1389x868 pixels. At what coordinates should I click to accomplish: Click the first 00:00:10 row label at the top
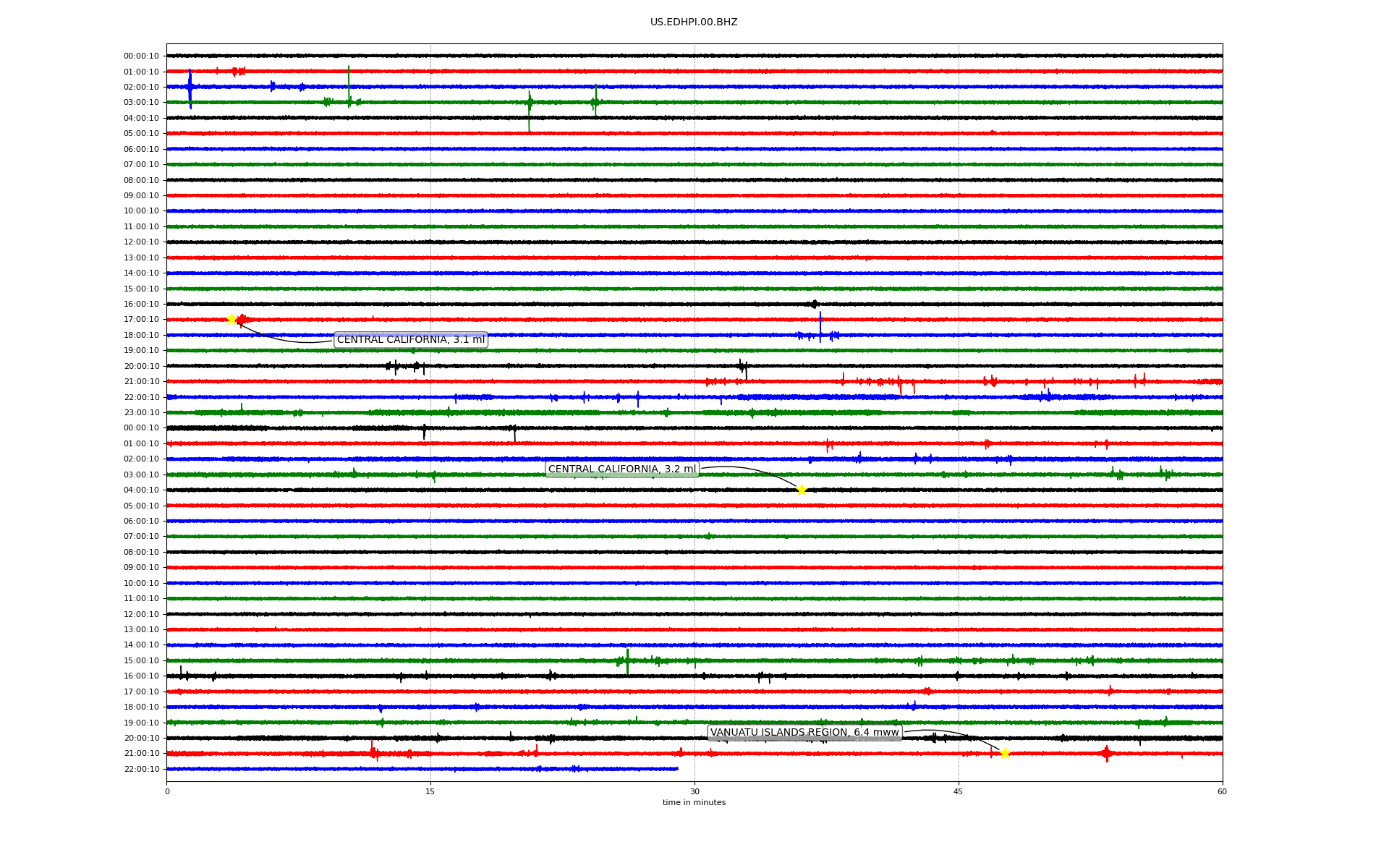(141, 56)
